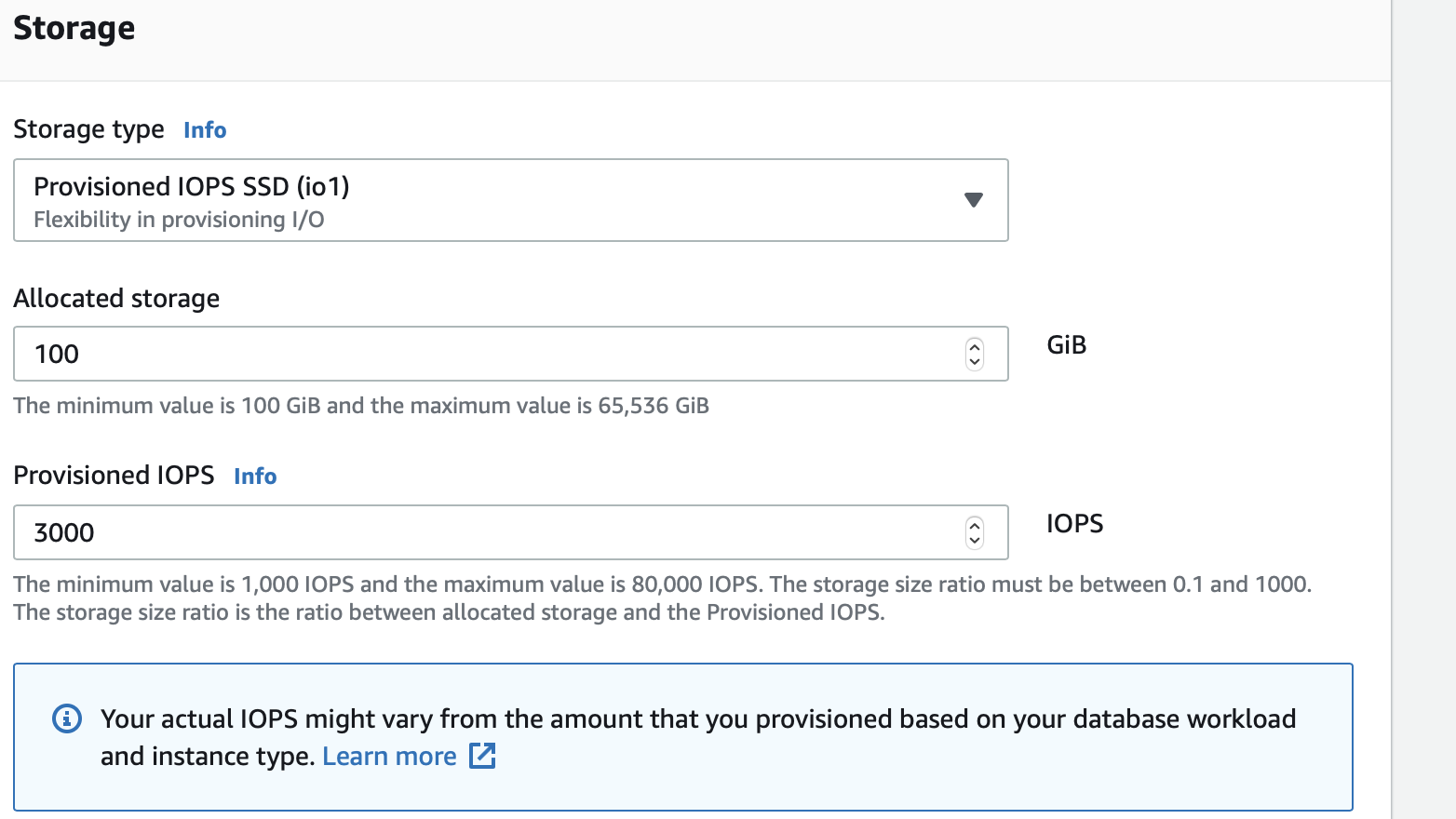Click the info circle icon in alert box
1456x819 pixels.
pos(67,718)
